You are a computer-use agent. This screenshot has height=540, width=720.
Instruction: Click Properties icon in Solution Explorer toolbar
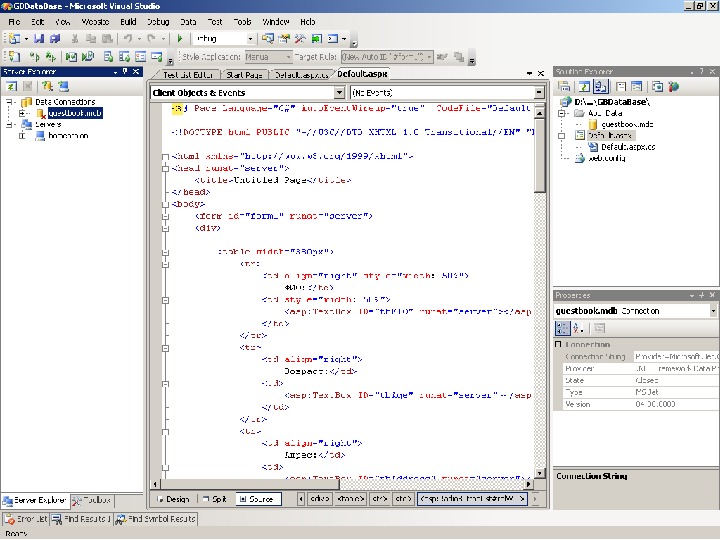point(564,87)
